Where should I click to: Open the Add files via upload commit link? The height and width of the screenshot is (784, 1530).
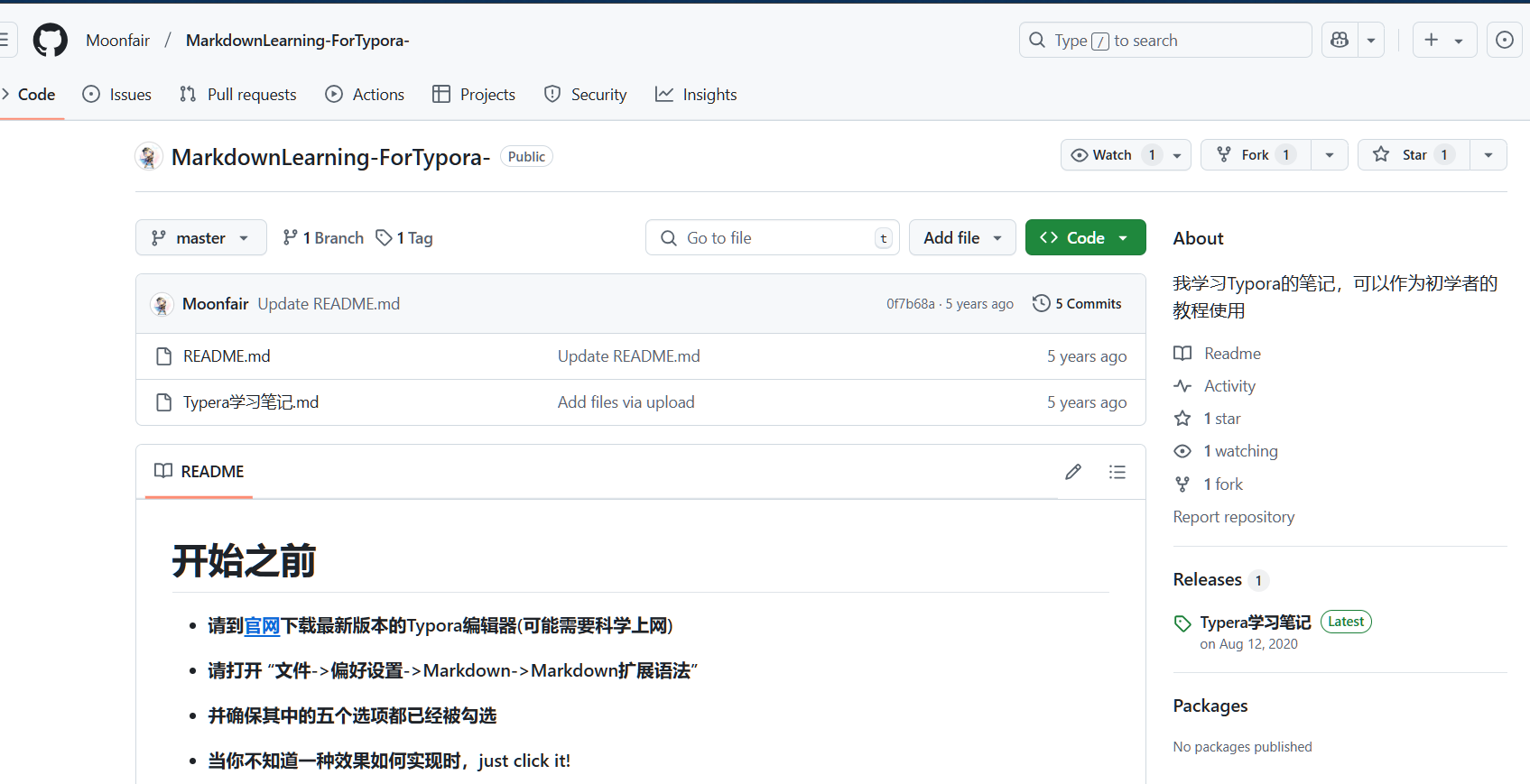(626, 402)
